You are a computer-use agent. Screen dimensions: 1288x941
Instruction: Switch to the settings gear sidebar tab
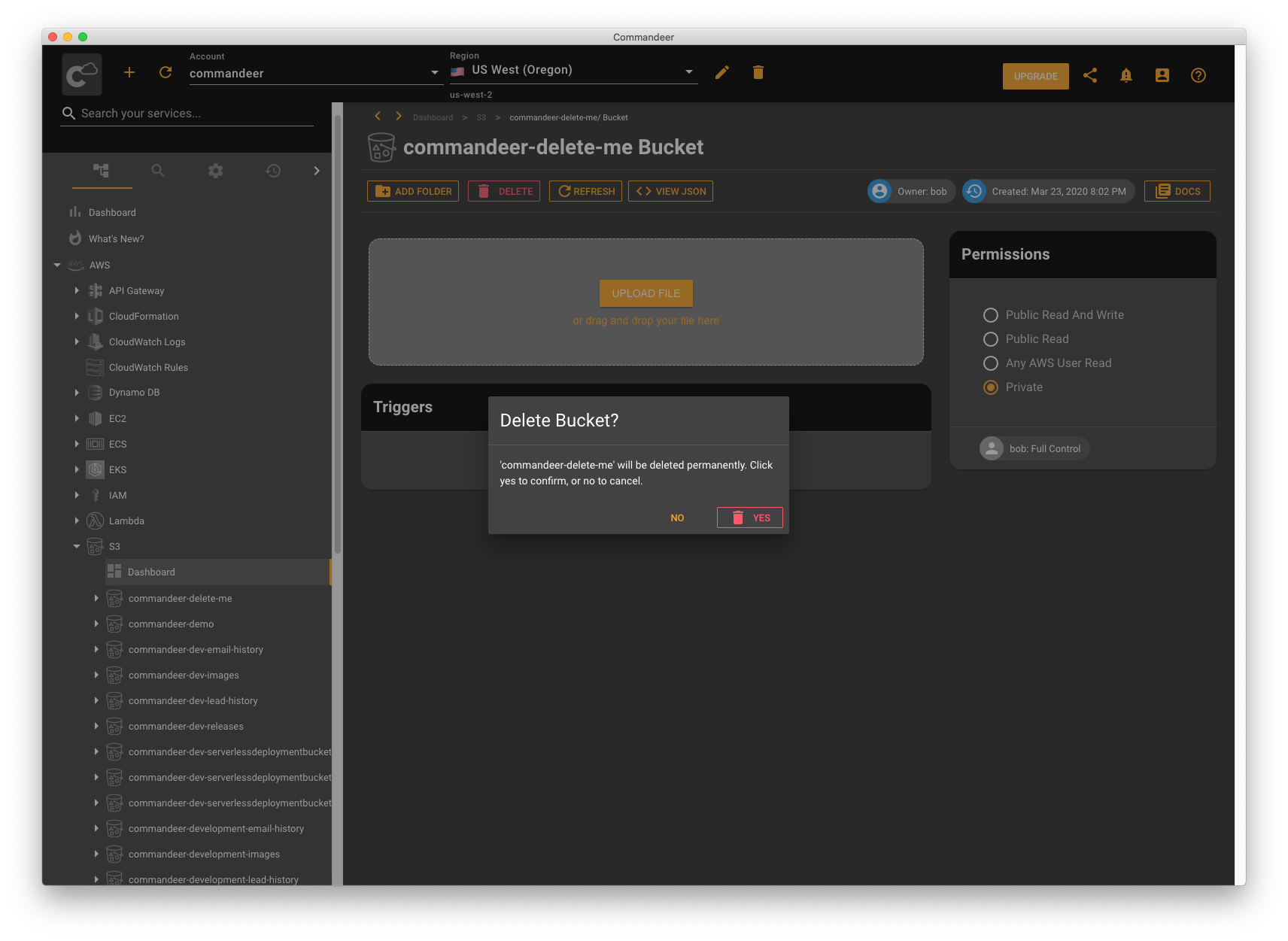tap(216, 171)
